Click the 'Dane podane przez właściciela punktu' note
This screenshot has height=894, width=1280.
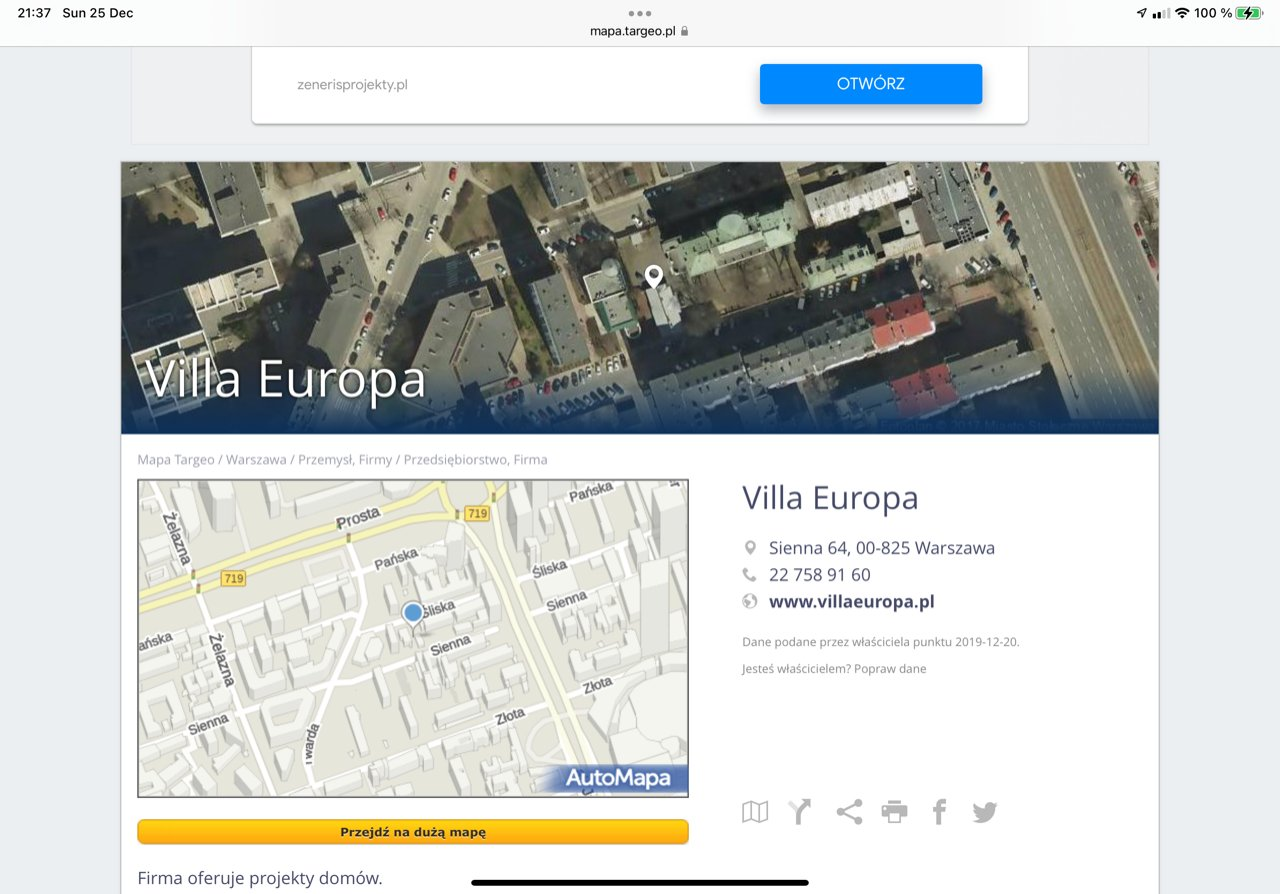tap(881, 642)
